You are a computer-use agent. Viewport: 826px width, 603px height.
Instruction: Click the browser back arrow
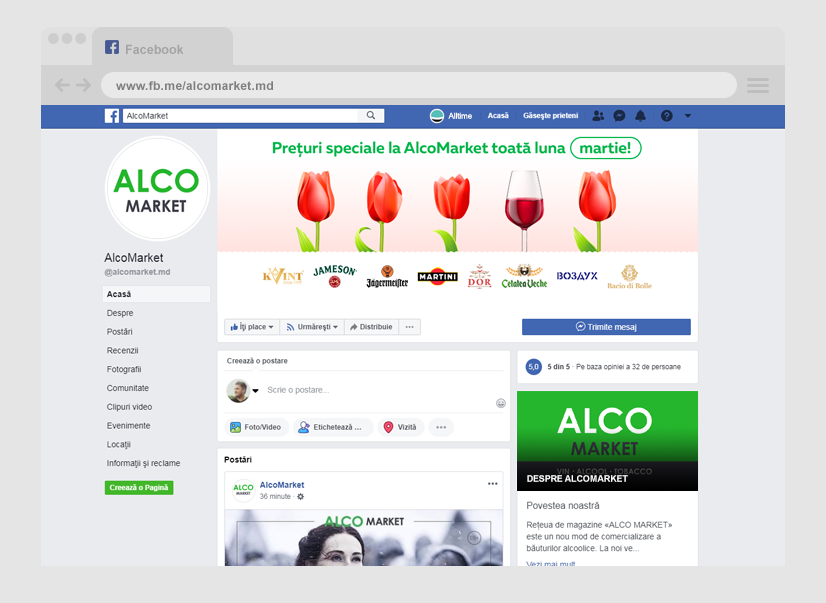click(62, 85)
